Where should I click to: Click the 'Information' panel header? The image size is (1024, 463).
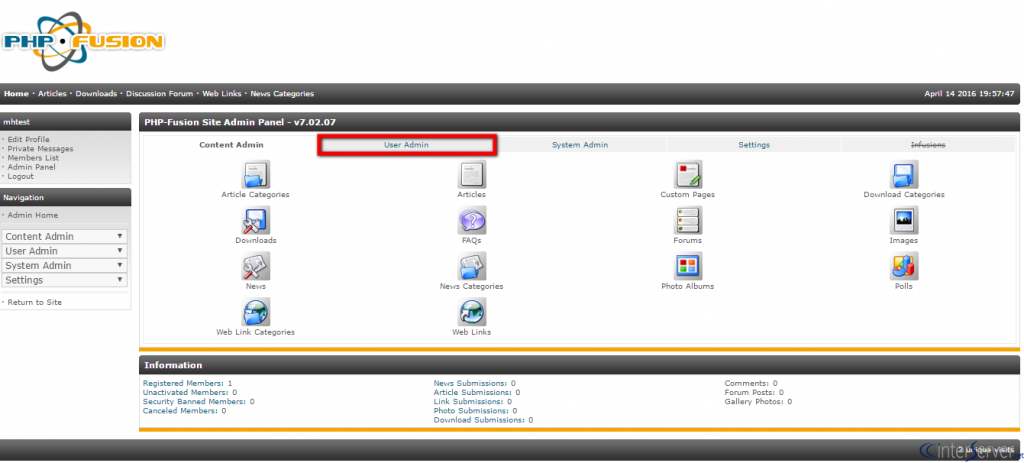579,365
